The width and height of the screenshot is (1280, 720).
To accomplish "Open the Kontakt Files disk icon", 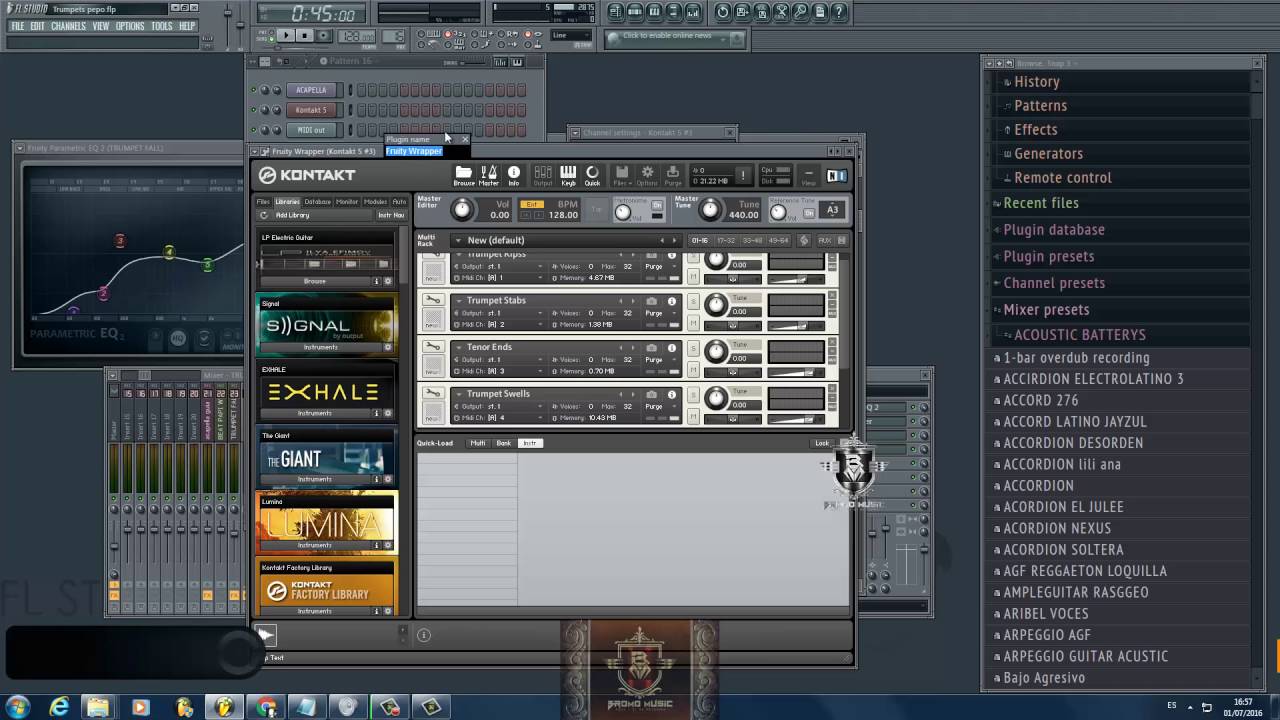I will [x=621, y=174].
